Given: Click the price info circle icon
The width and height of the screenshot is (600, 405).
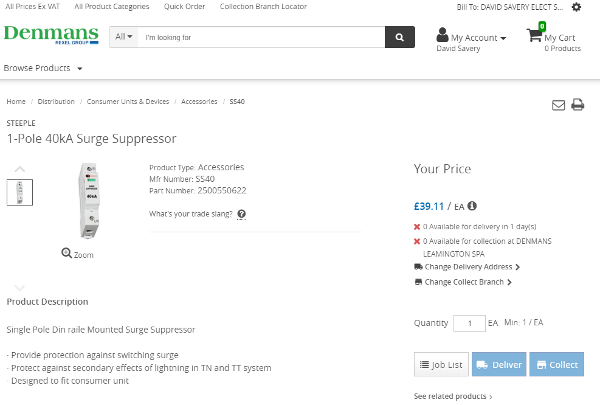Looking at the screenshot, I should (x=472, y=206).
